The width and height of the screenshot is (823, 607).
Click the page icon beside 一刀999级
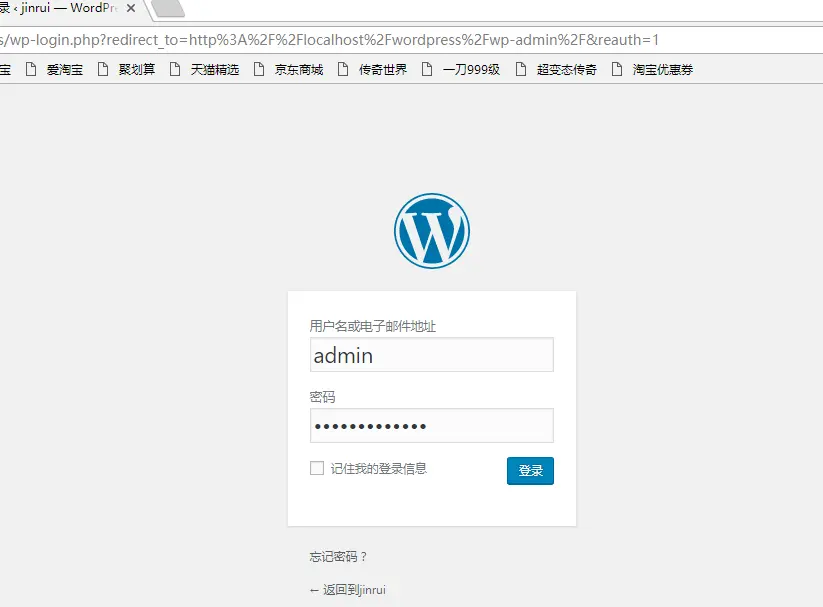click(427, 69)
